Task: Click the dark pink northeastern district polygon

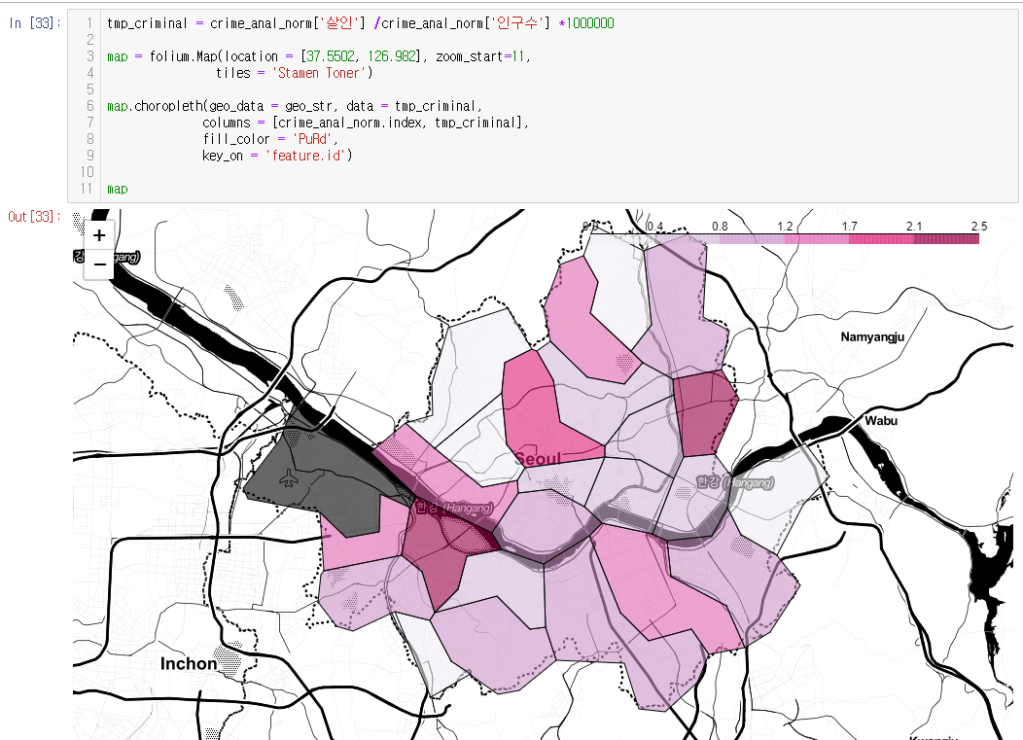Action: [x=706, y=410]
